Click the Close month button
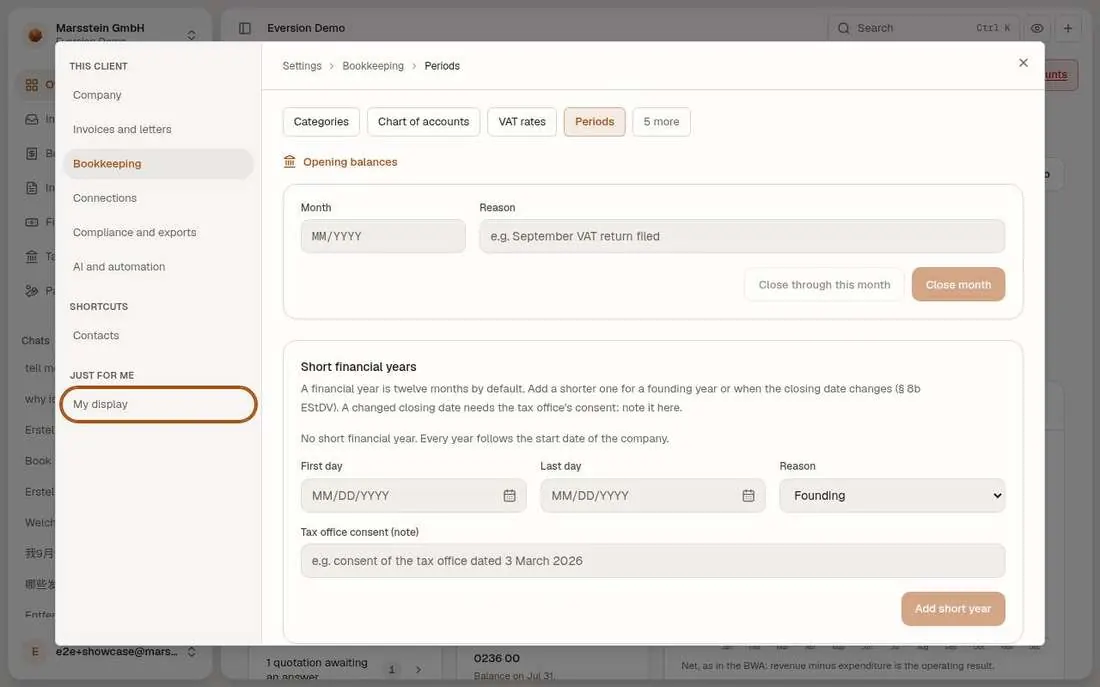This screenshot has height=687, width=1100. coord(958,284)
